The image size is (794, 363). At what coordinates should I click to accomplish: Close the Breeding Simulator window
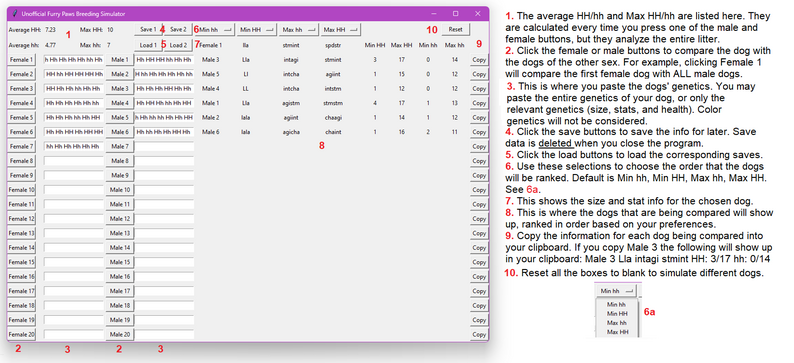click(477, 14)
